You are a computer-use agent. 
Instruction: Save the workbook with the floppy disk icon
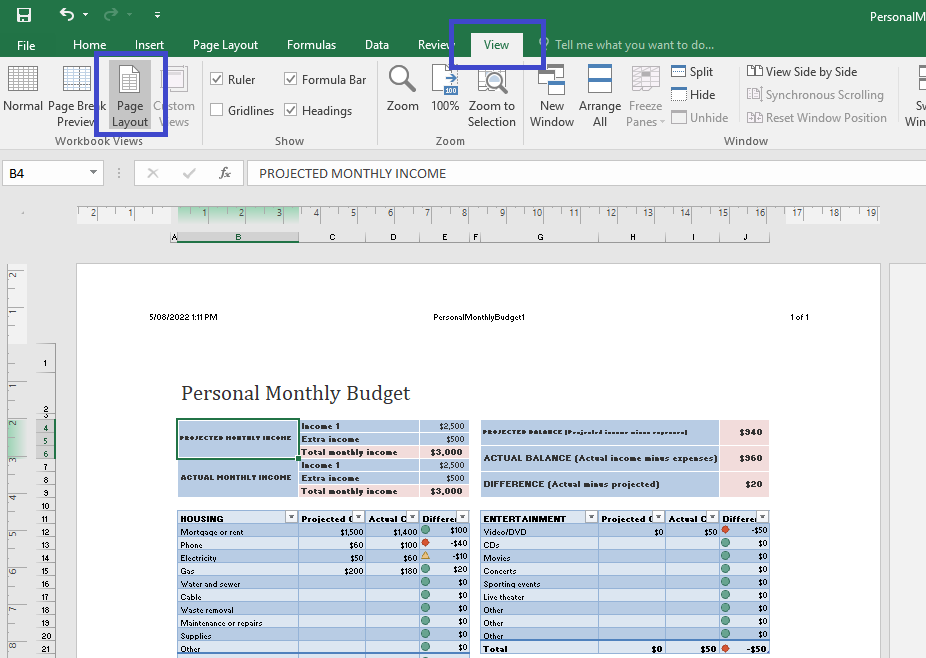(x=24, y=15)
